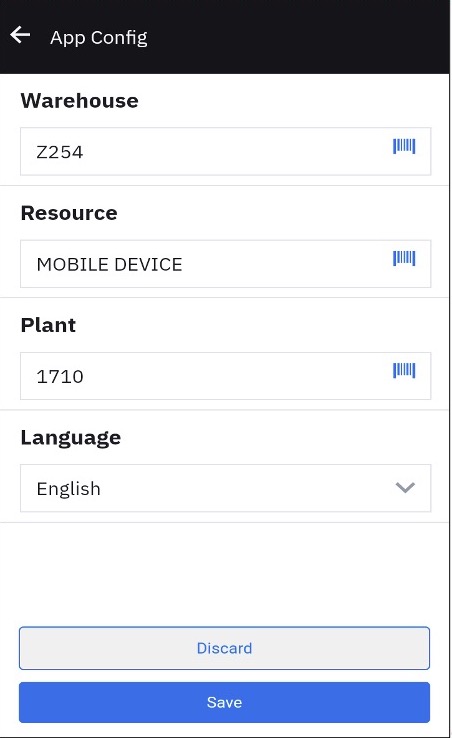Select the 1710 plant value text
Image resolution: width=452 pixels, height=738 pixels.
click(60, 377)
